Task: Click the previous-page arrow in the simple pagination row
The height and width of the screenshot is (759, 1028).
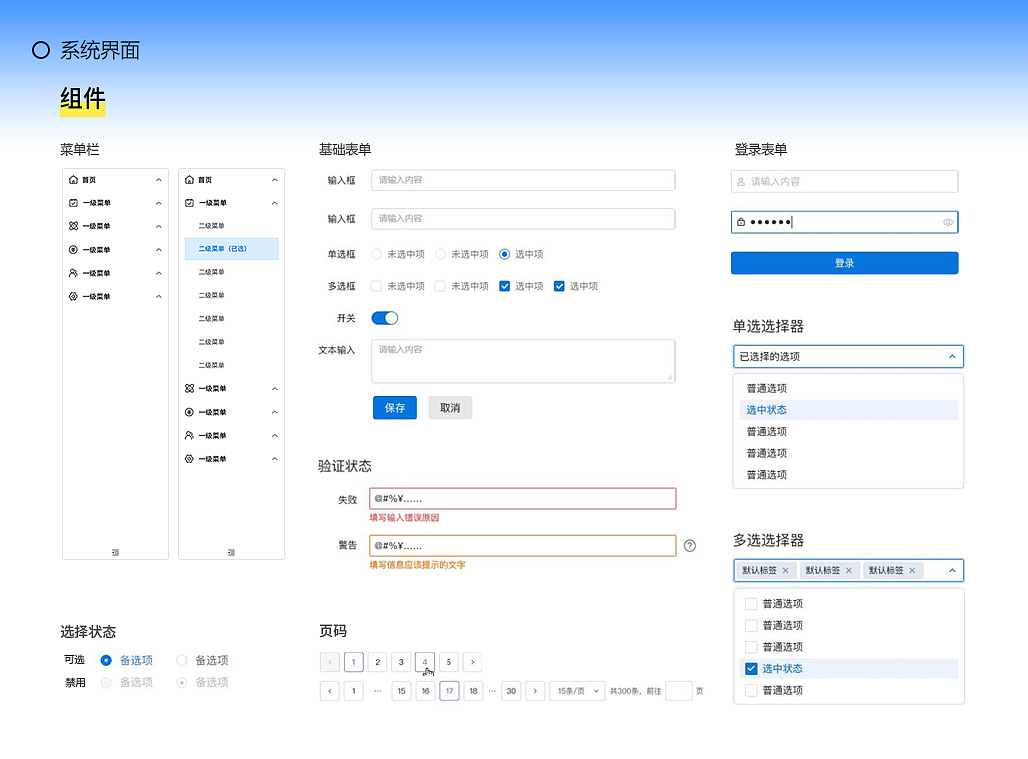Action: pos(330,662)
